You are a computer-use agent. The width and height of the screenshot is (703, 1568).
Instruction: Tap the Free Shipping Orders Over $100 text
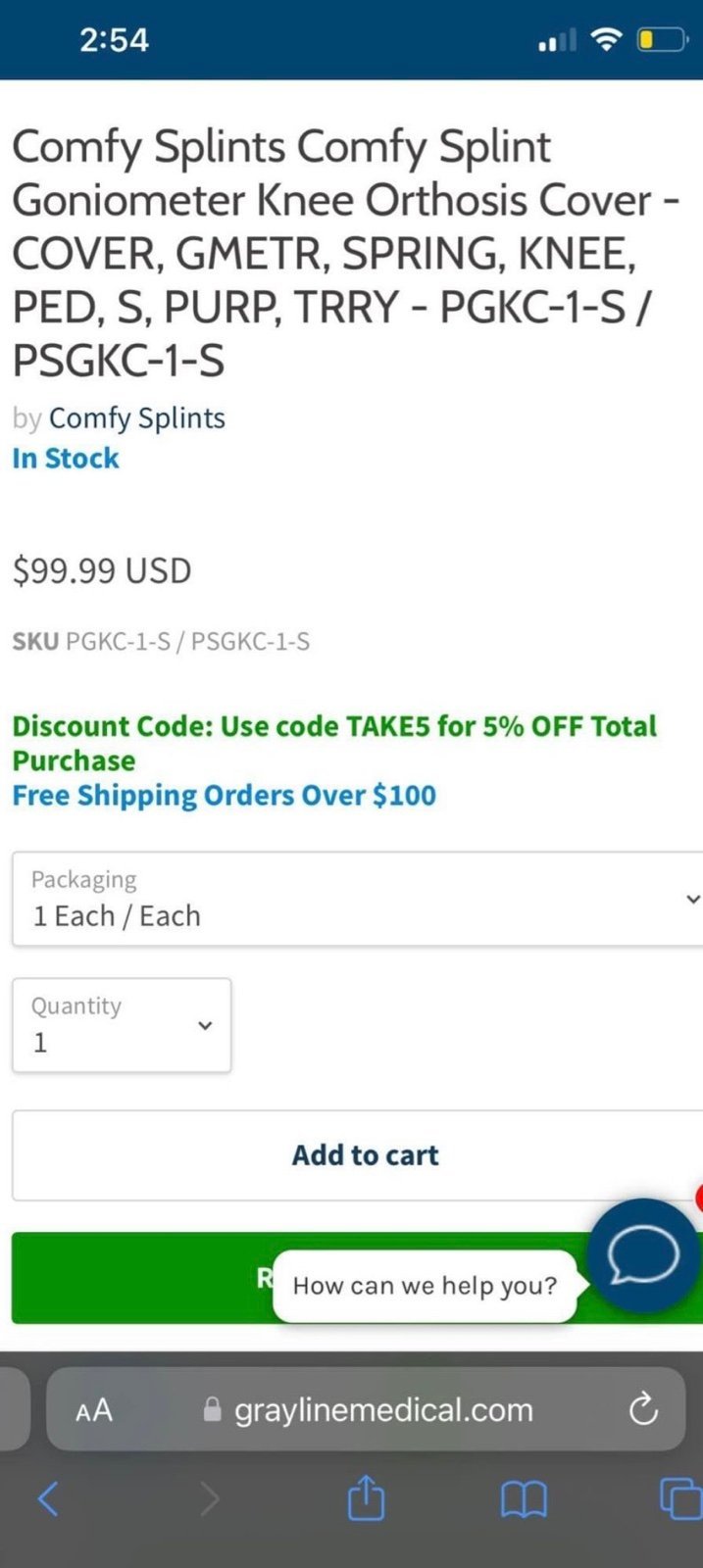(224, 795)
